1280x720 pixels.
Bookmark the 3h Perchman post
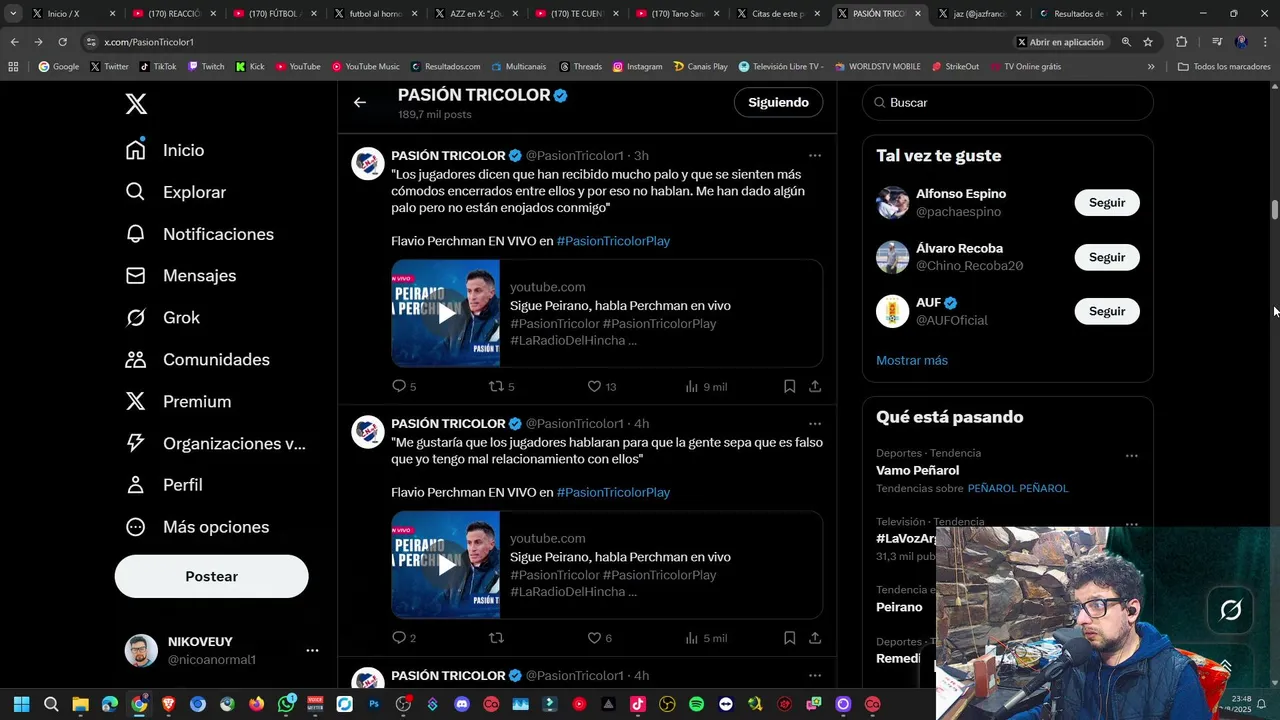coord(789,386)
